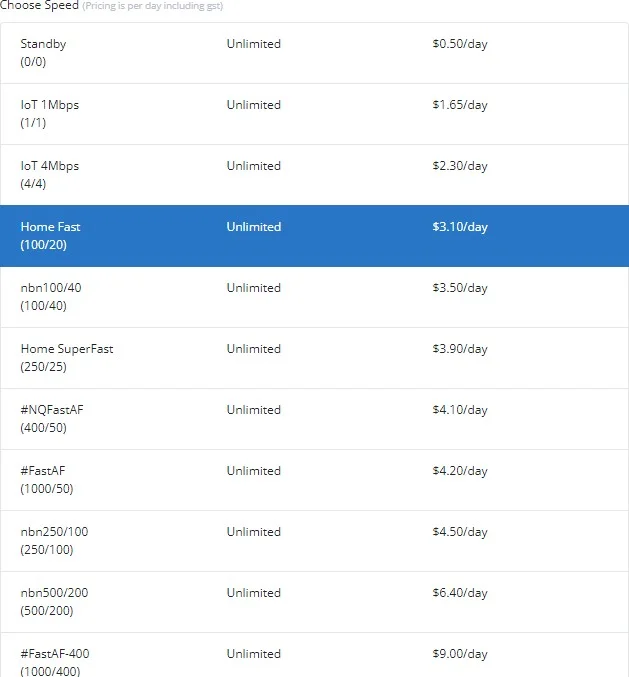629x677 pixels.
Task: Click the $4.10/day price
Action: [x=459, y=410]
